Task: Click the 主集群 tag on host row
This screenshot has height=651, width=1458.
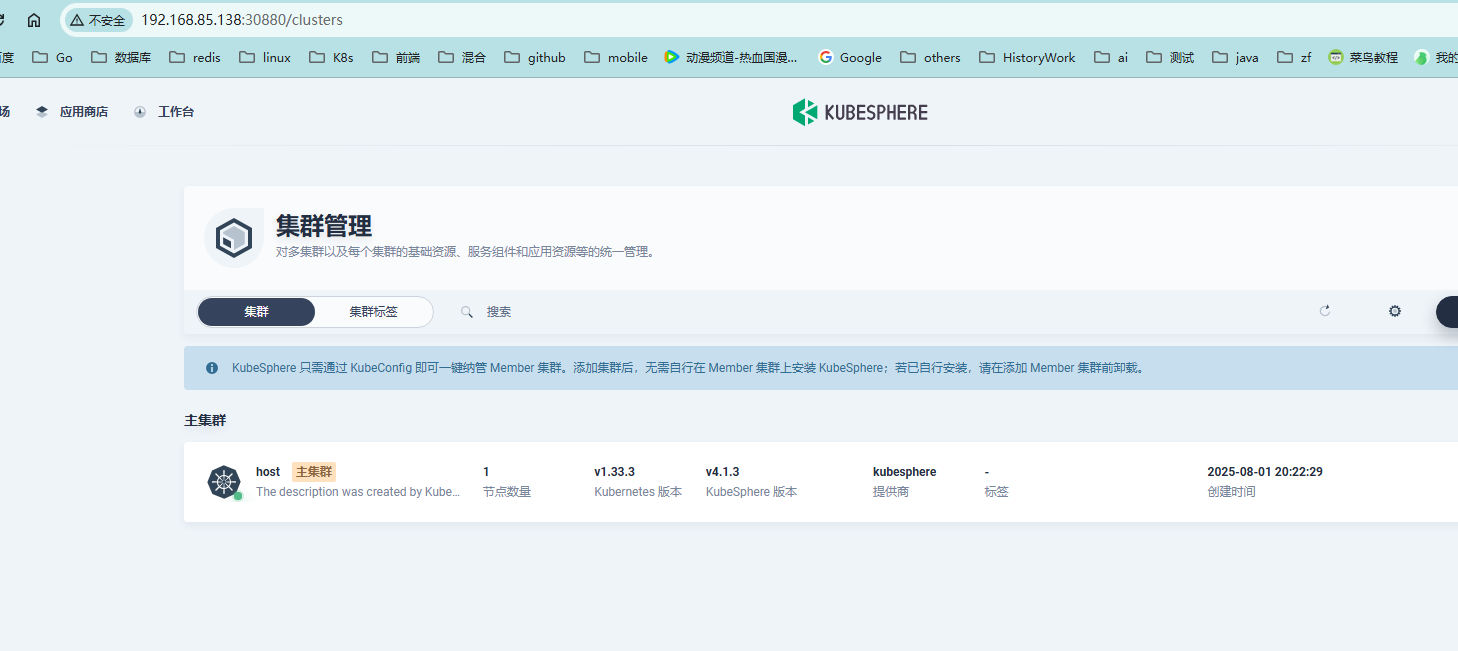Action: [x=314, y=472]
